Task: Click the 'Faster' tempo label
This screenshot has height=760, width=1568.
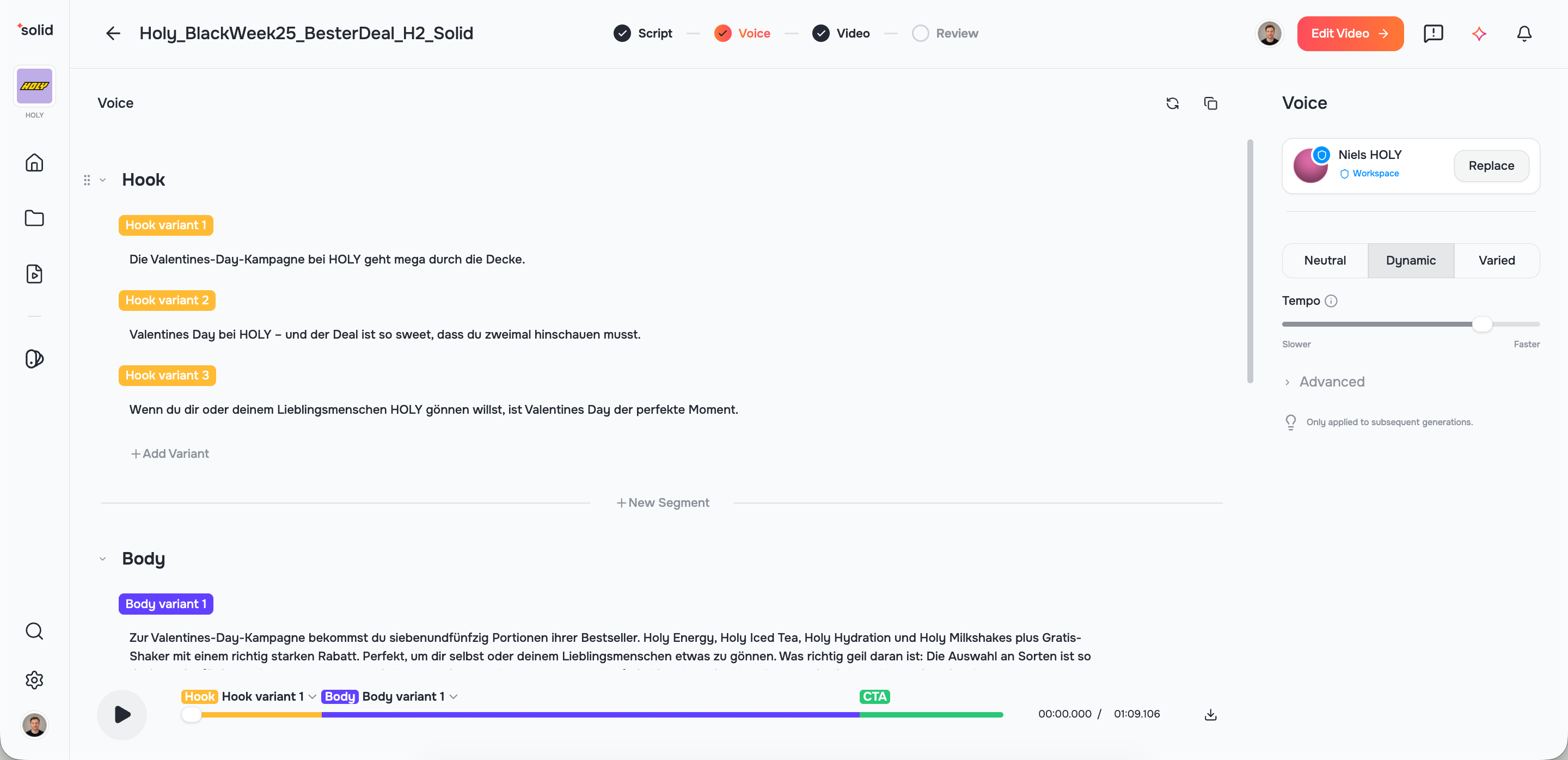Action: 1527,345
